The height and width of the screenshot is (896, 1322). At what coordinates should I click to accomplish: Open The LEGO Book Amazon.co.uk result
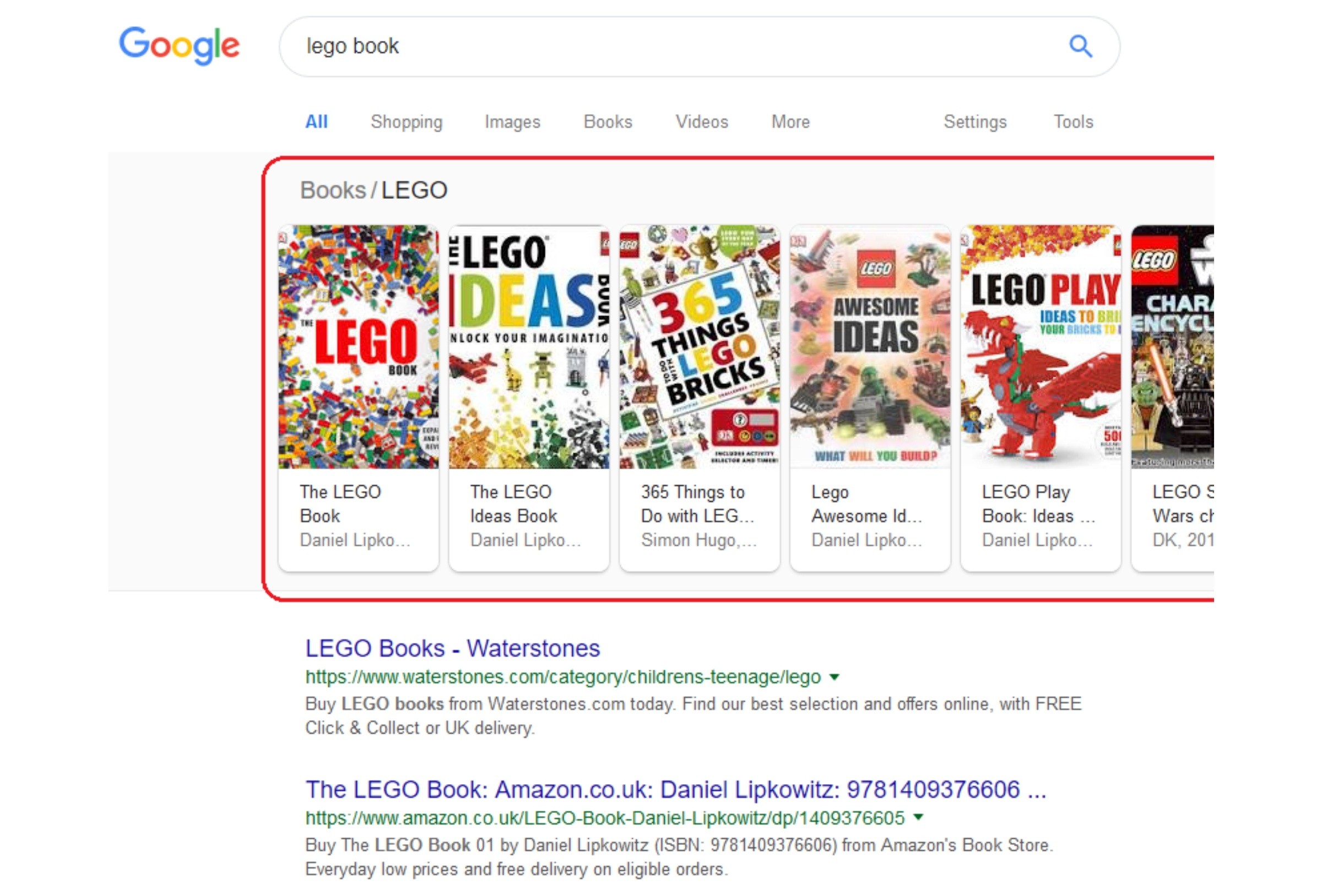pos(676,790)
